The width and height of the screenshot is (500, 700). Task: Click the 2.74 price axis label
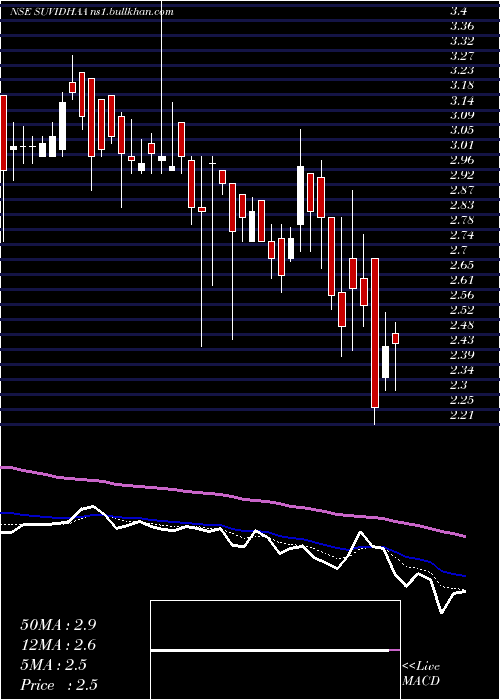point(462,235)
